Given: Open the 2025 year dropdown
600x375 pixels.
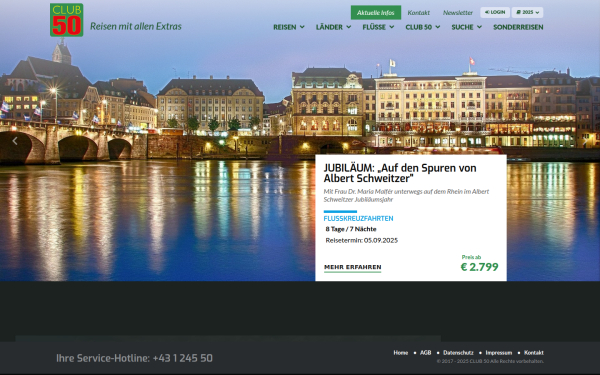Looking at the screenshot, I should click(527, 12).
